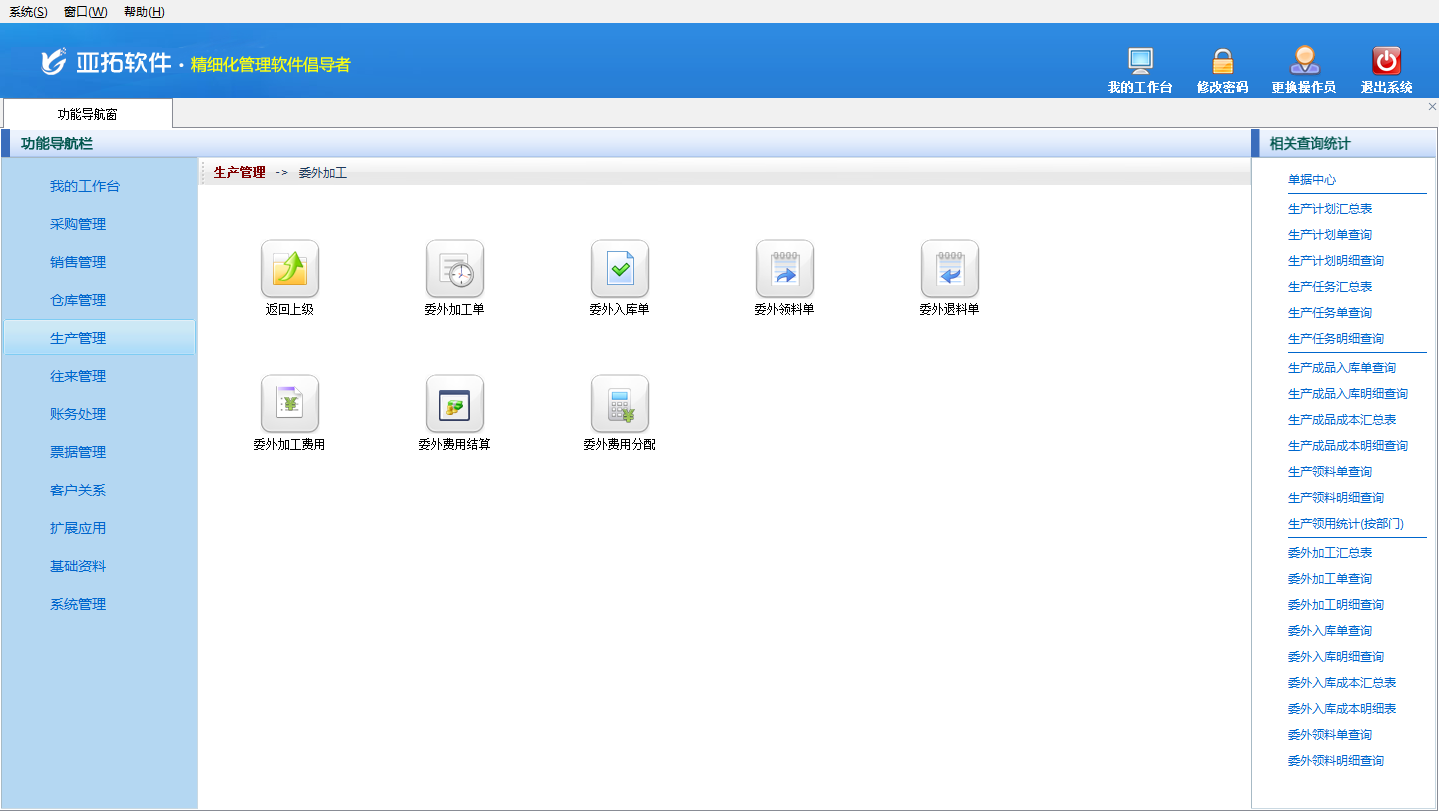The height and width of the screenshot is (811, 1439).
Task: Open the 系统(S) menu
Action: pos(28,12)
